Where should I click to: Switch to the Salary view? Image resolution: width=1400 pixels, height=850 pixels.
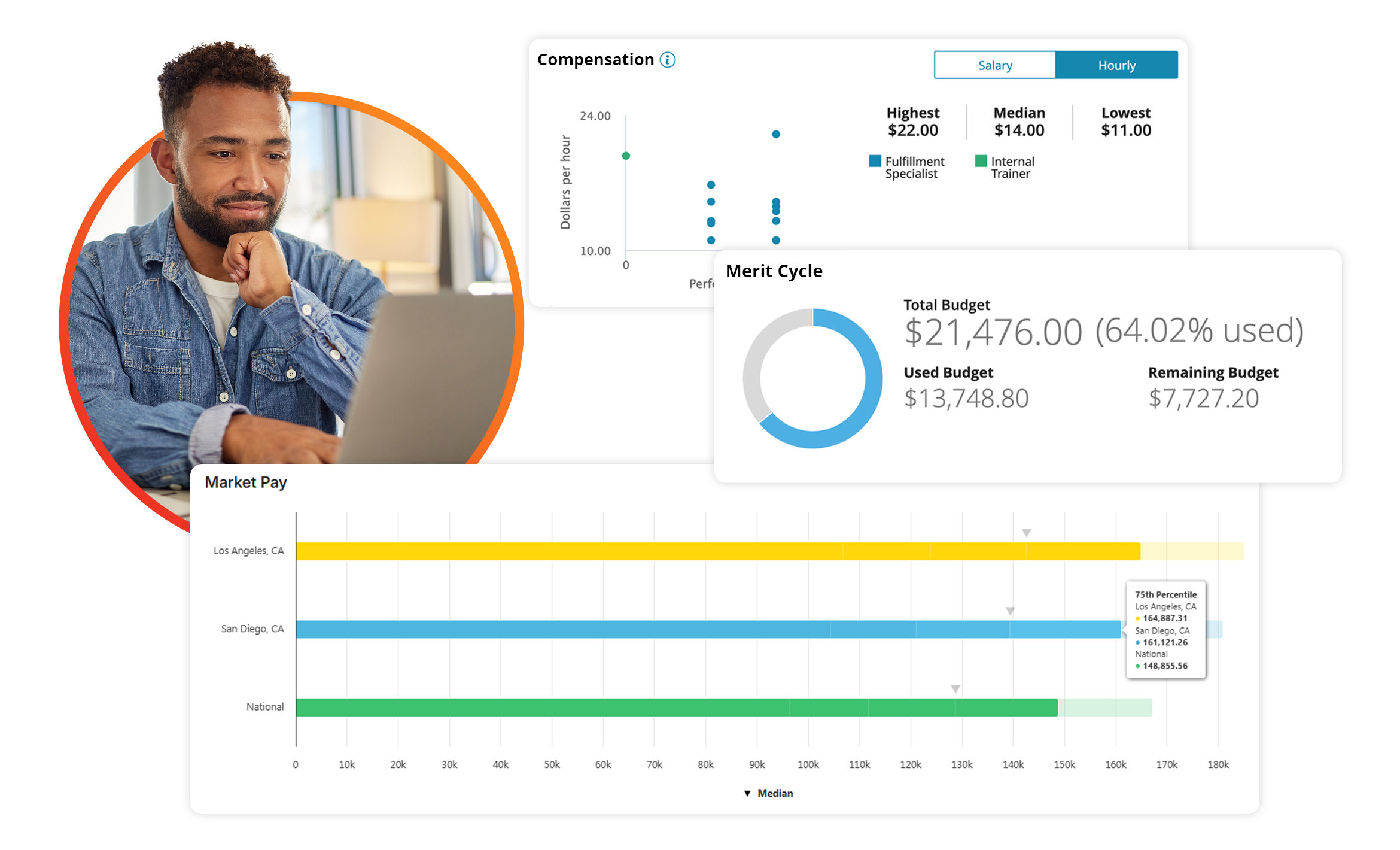994,65
